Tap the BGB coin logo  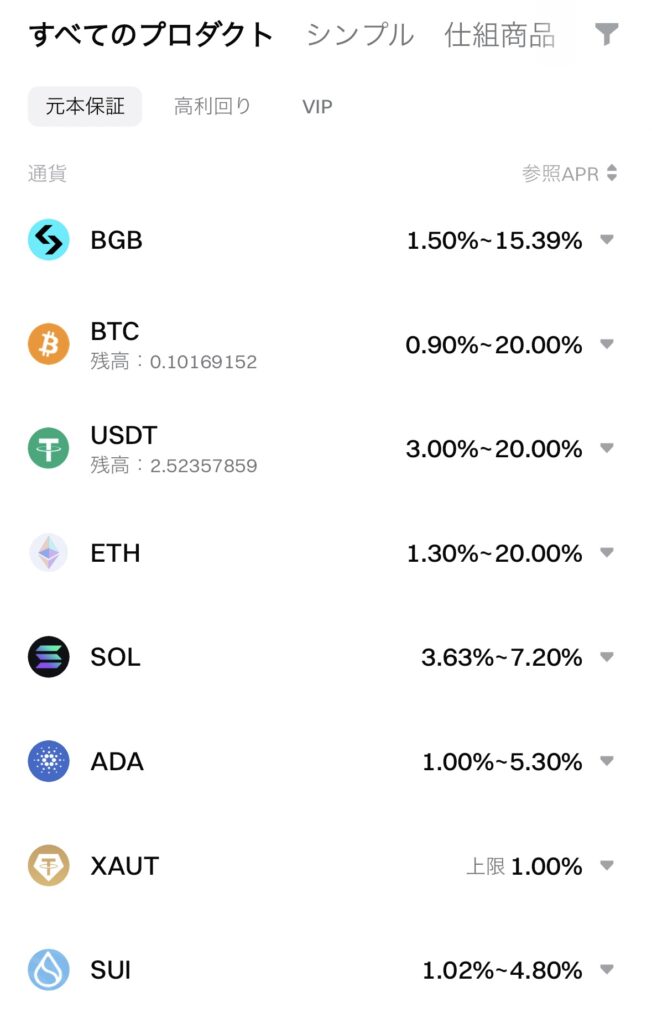pos(48,240)
